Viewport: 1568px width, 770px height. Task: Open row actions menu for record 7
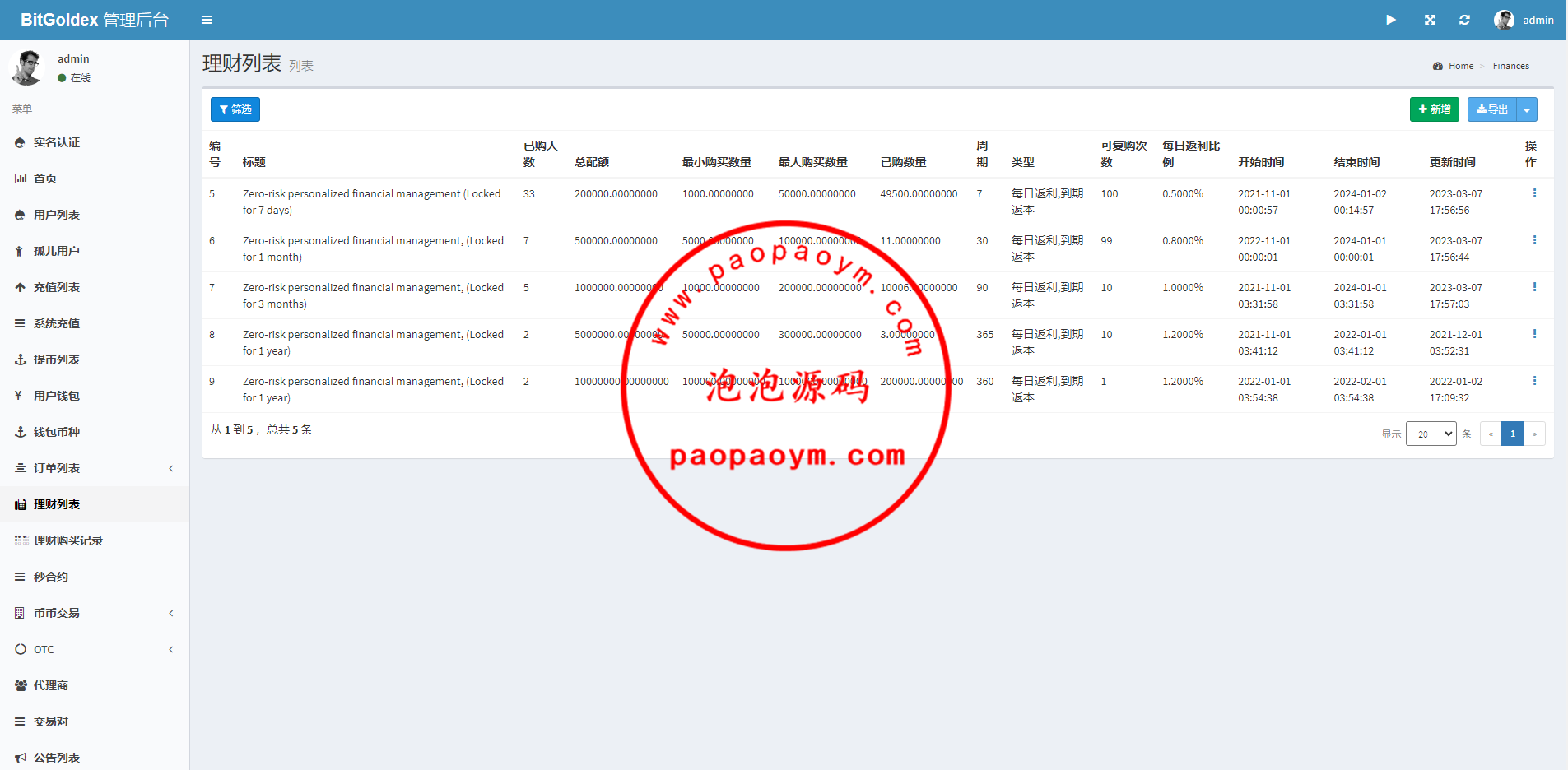(x=1533, y=287)
